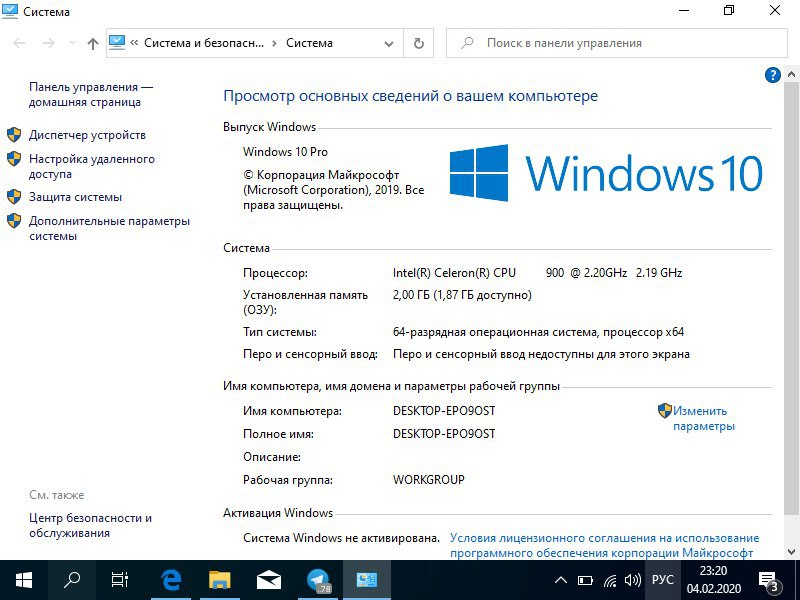Click 'WORKGROUP' value text
The height and width of the screenshot is (600, 800).
429,480
